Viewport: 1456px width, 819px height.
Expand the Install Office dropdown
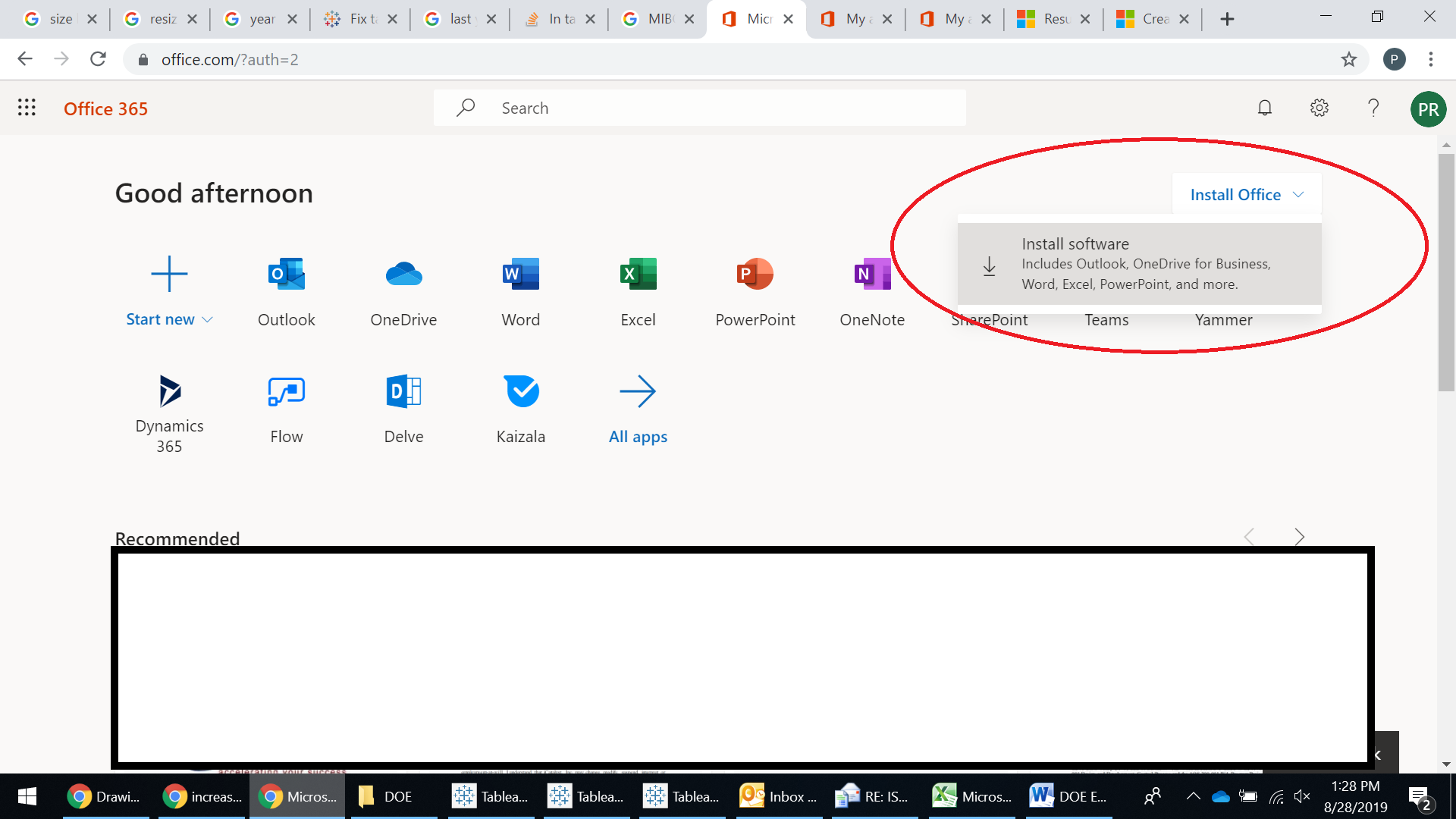point(1246,195)
